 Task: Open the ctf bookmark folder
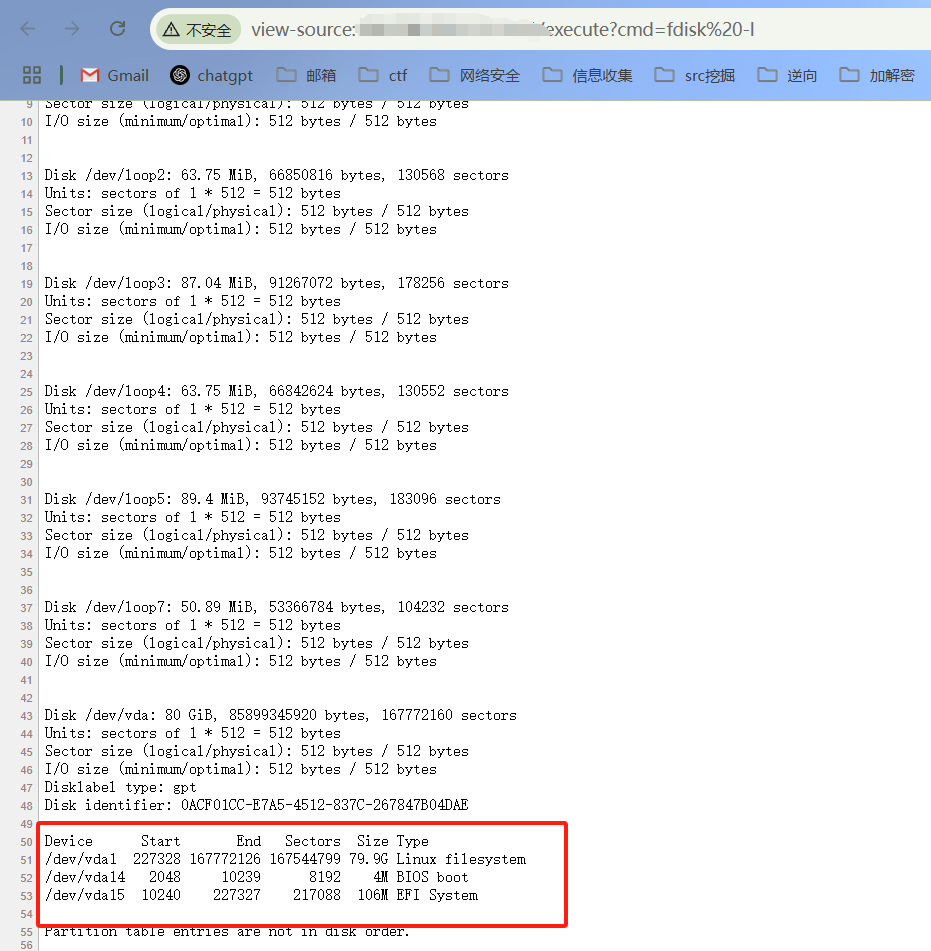coord(383,75)
